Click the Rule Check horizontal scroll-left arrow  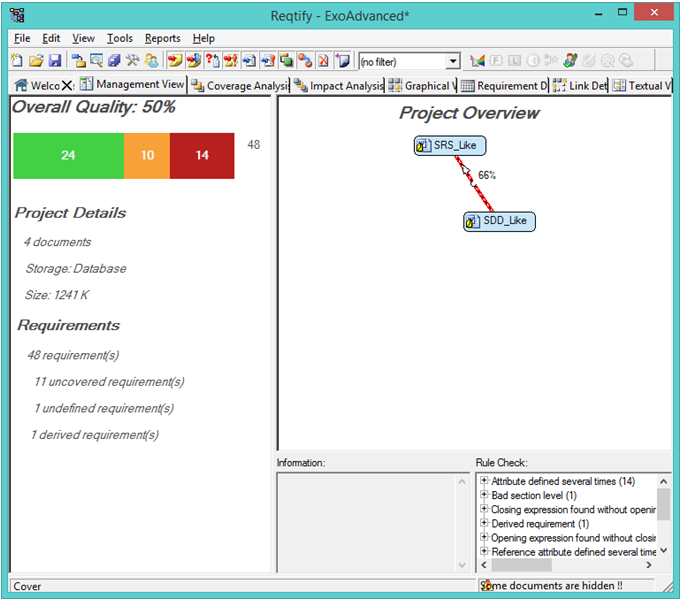(x=484, y=565)
